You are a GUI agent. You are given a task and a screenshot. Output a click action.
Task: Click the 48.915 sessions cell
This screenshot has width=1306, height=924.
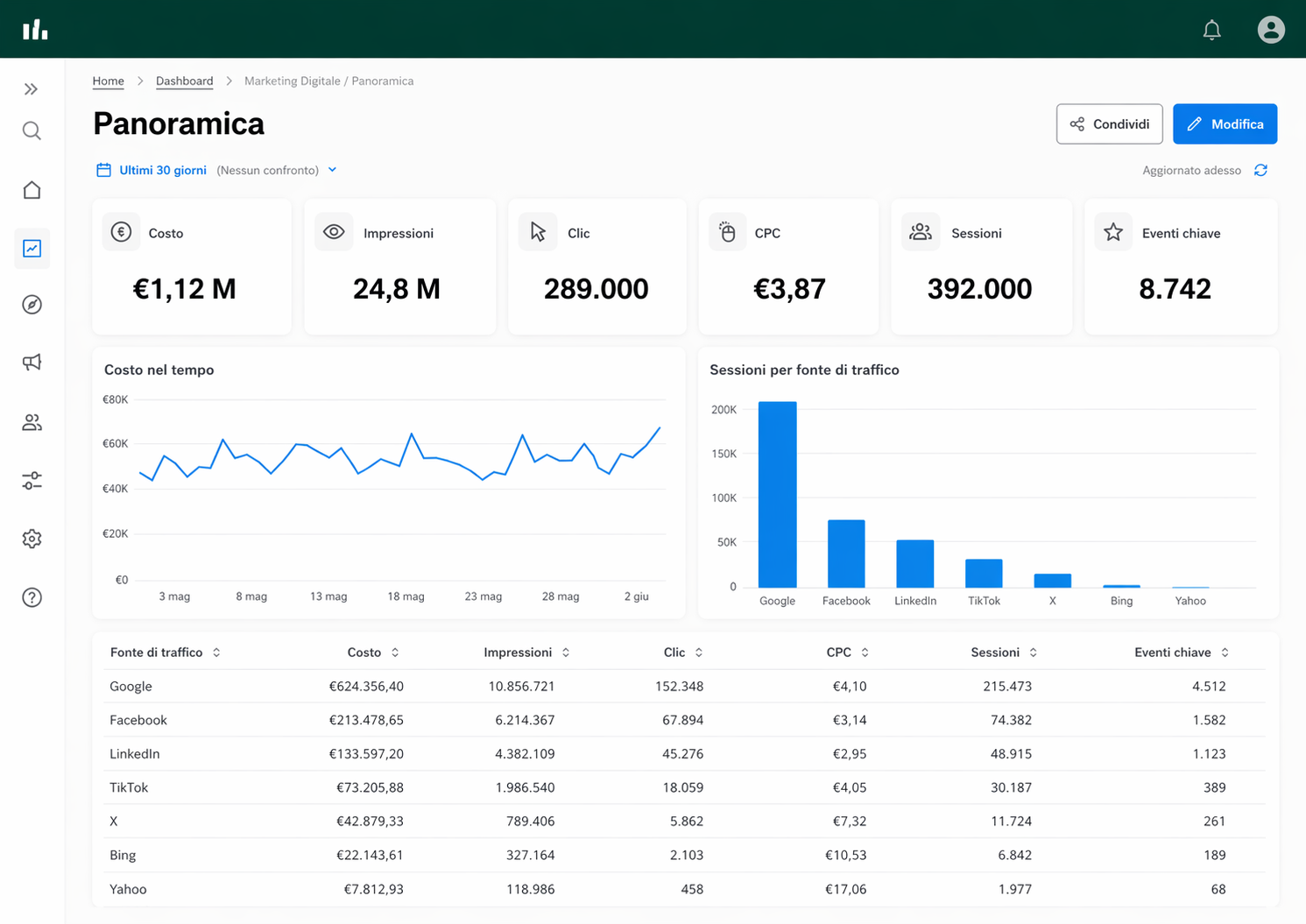(1011, 753)
